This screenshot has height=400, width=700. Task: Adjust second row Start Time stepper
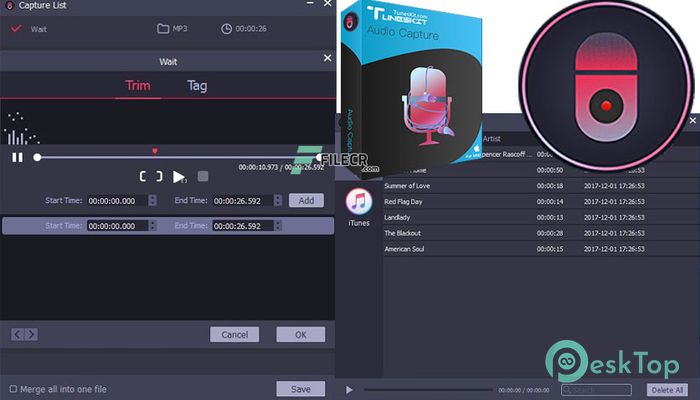pyautogui.click(x=152, y=225)
